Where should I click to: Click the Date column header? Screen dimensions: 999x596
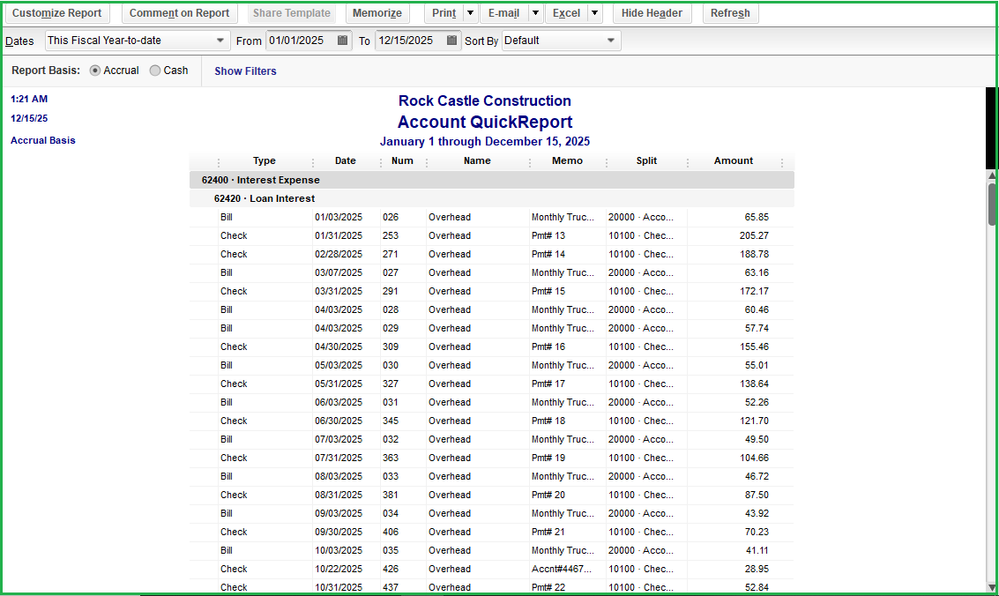[345, 161]
